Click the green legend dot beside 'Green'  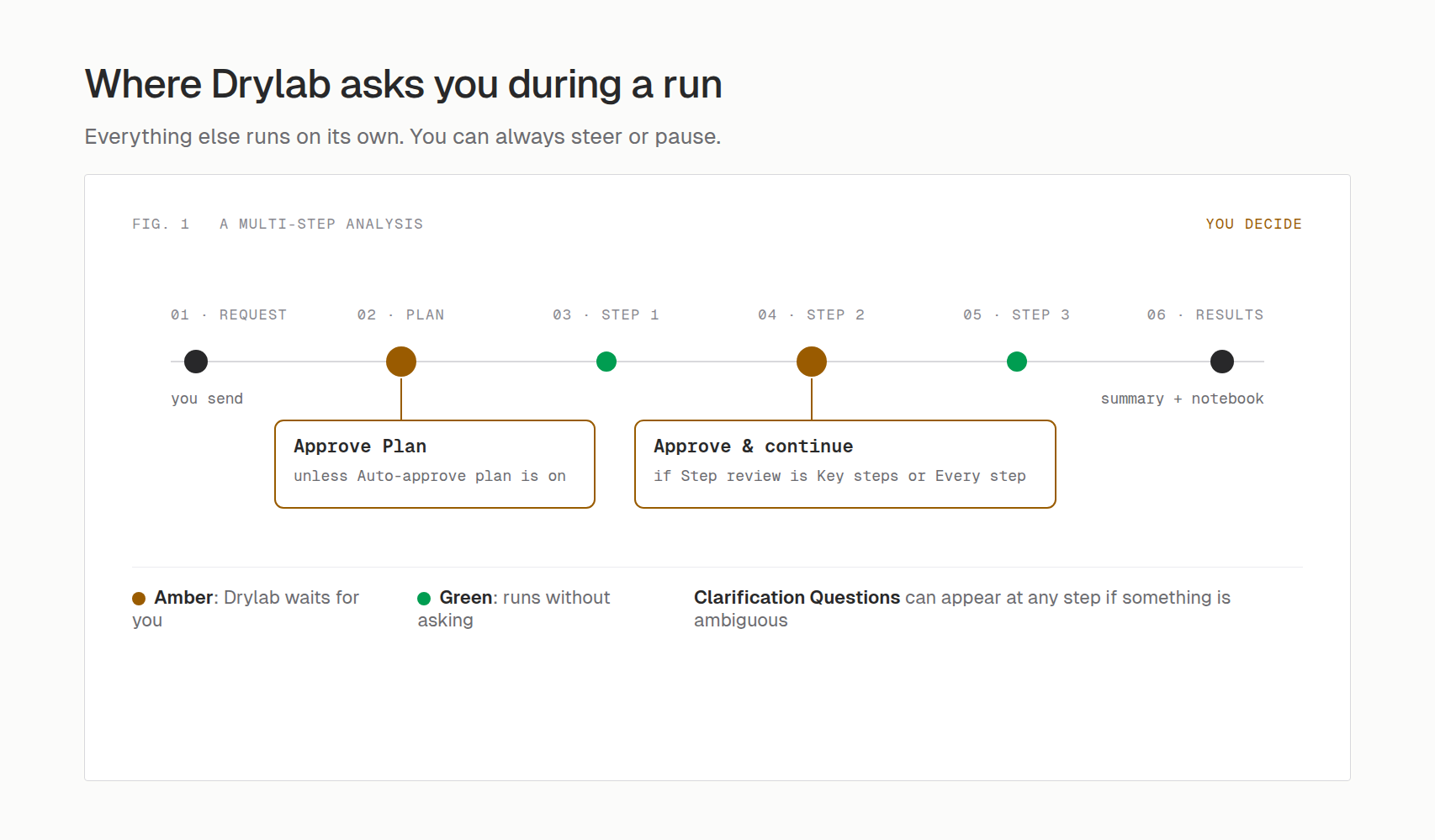[424, 599]
